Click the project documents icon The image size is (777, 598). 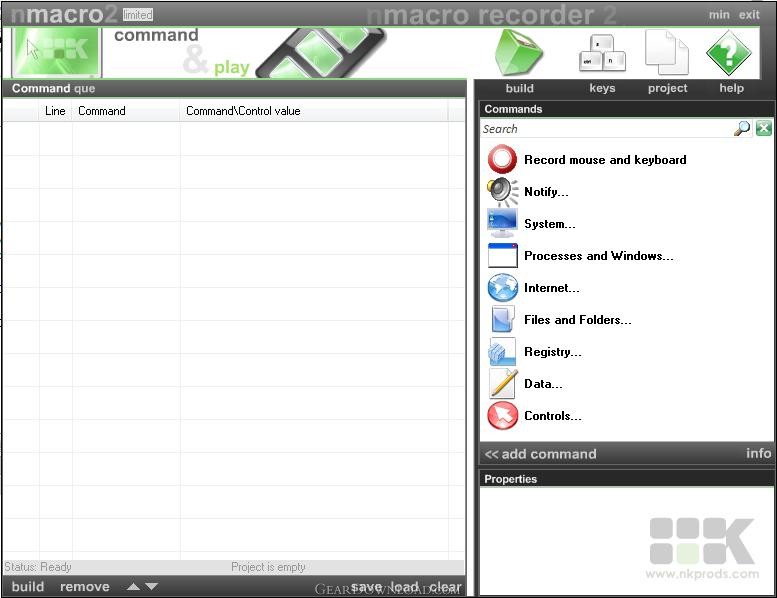(x=666, y=53)
